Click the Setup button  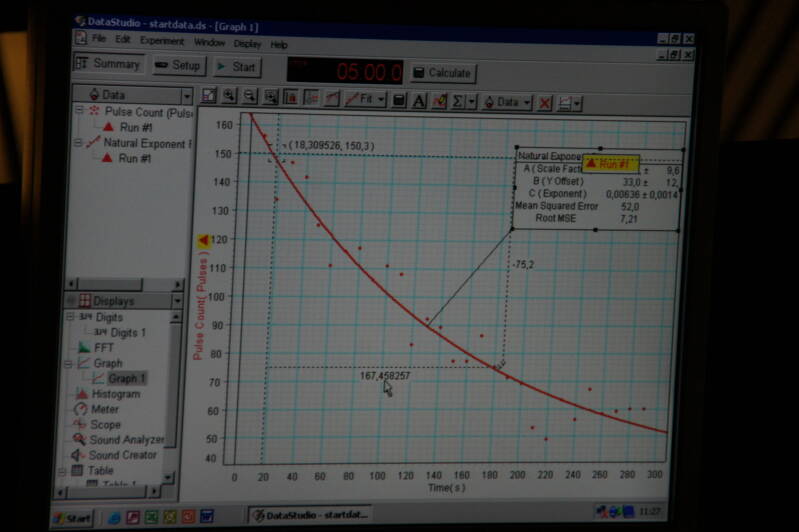coord(178,65)
